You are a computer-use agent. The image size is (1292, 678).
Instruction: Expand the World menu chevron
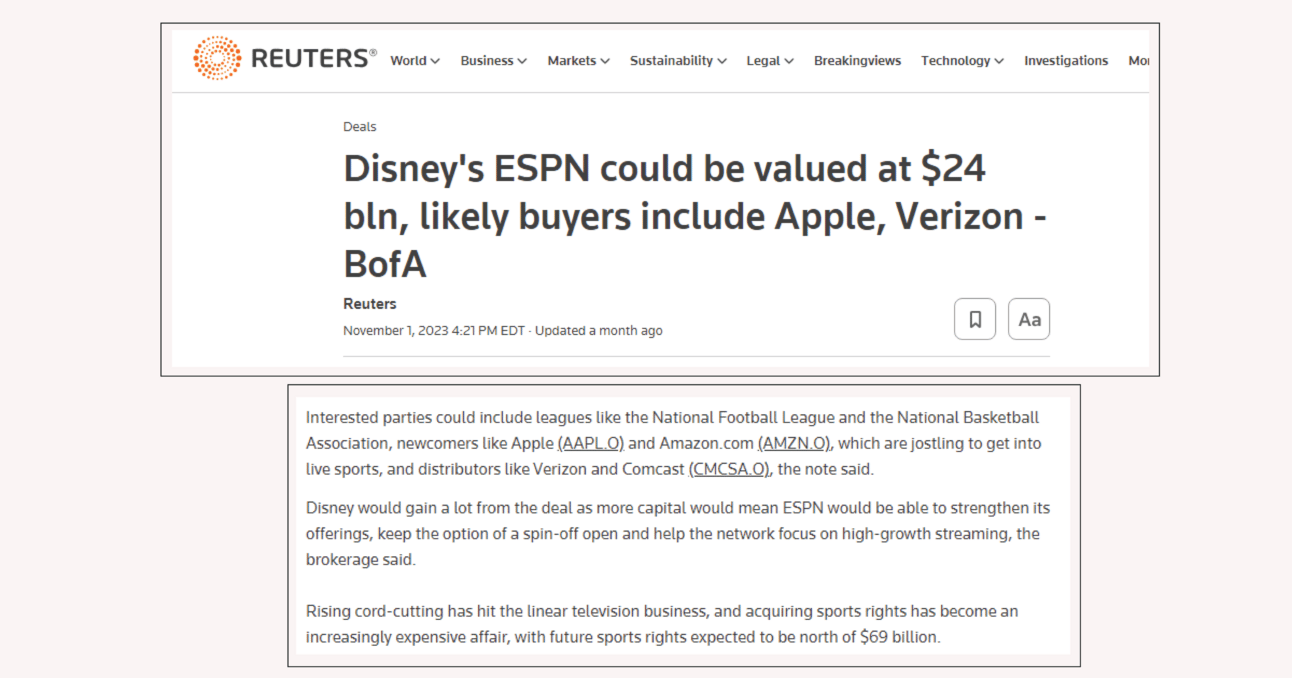click(435, 61)
